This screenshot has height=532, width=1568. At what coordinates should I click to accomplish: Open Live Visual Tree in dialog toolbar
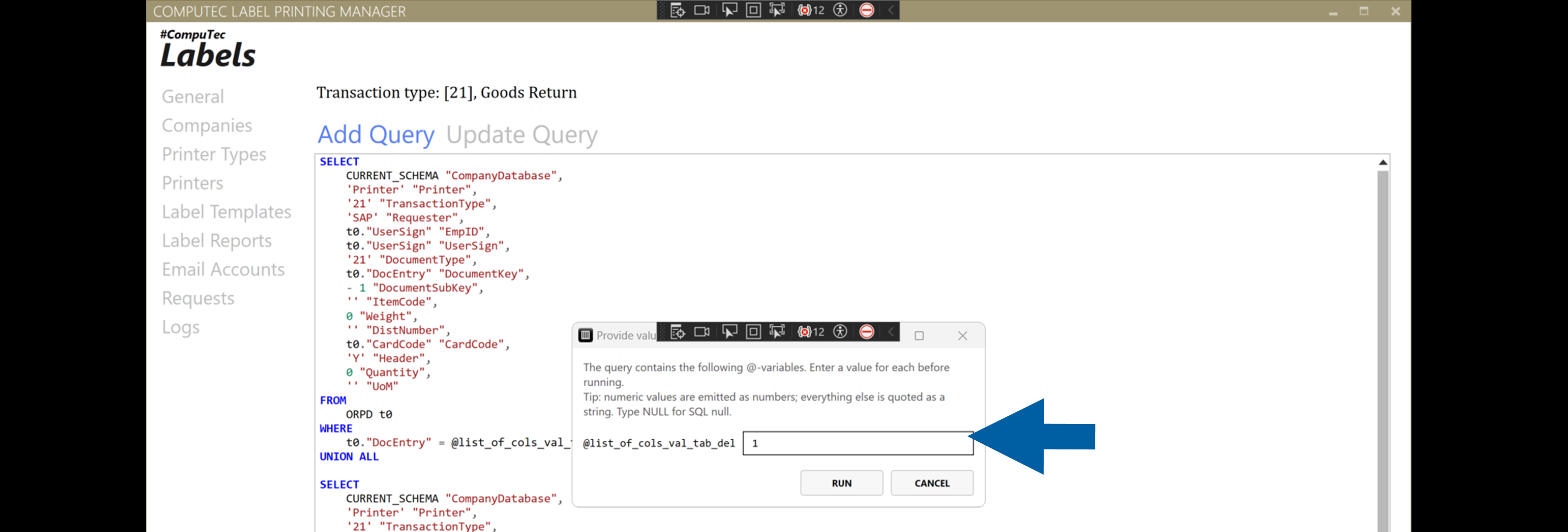[x=678, y=332]
